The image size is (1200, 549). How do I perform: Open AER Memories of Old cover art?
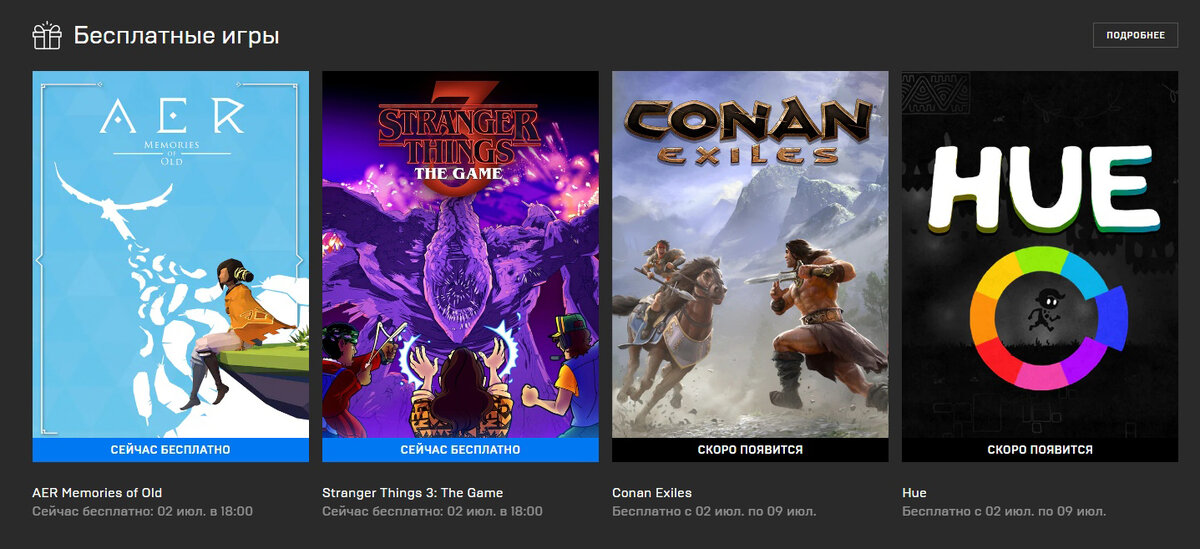[x=171, y=254]
